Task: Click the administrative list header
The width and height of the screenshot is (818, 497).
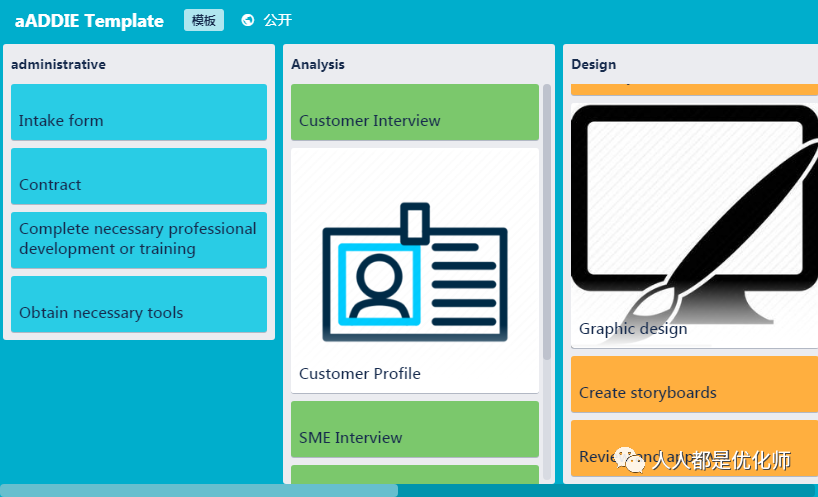Action: click(x=58, y=64)
